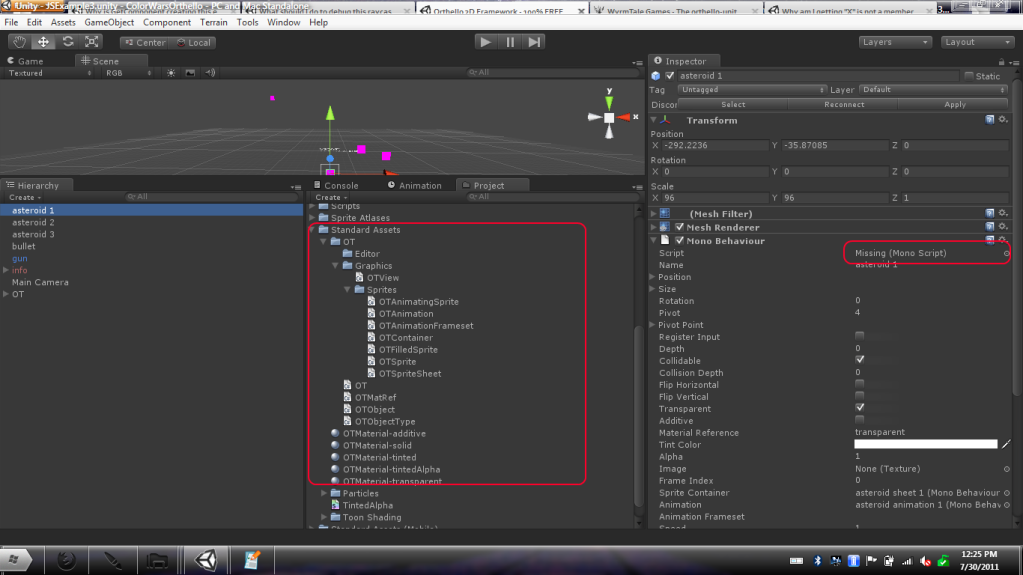Viewport: 1023px width, 575px height.
Task: Switch to the Game tab
Action: tap(25, 61)
